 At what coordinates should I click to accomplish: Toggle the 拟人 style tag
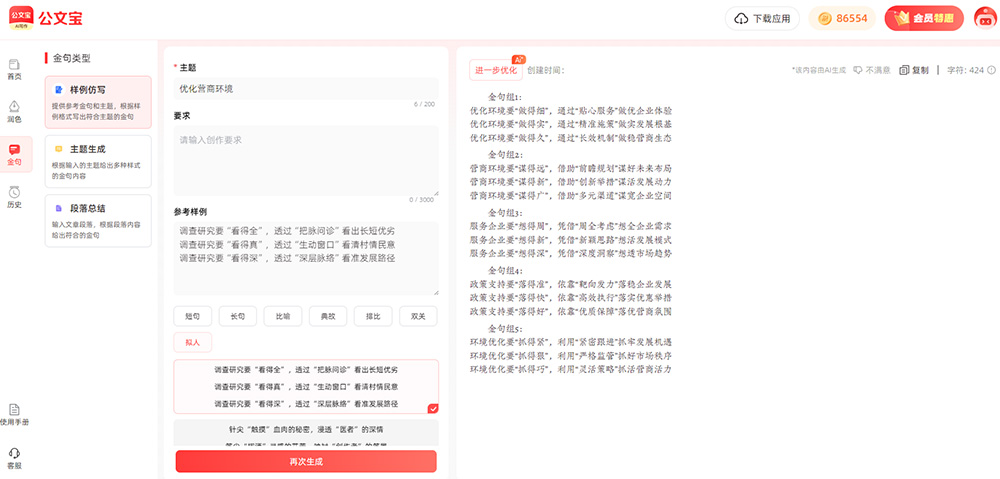(x=192, y=342)
